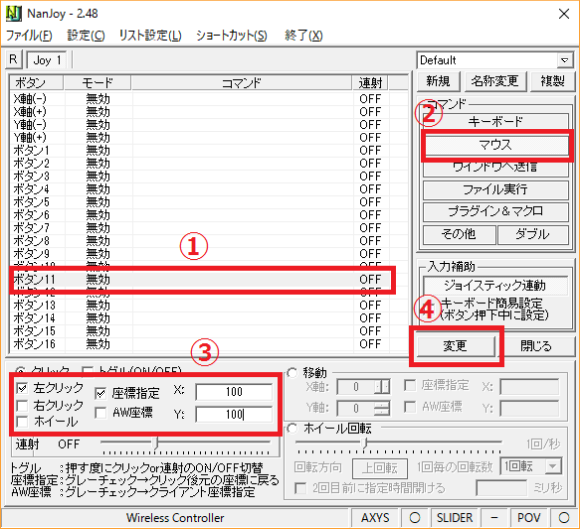Click the 連射 column header
The width and height of the screenshot is (580, 529).
click(x=370, y=83)
